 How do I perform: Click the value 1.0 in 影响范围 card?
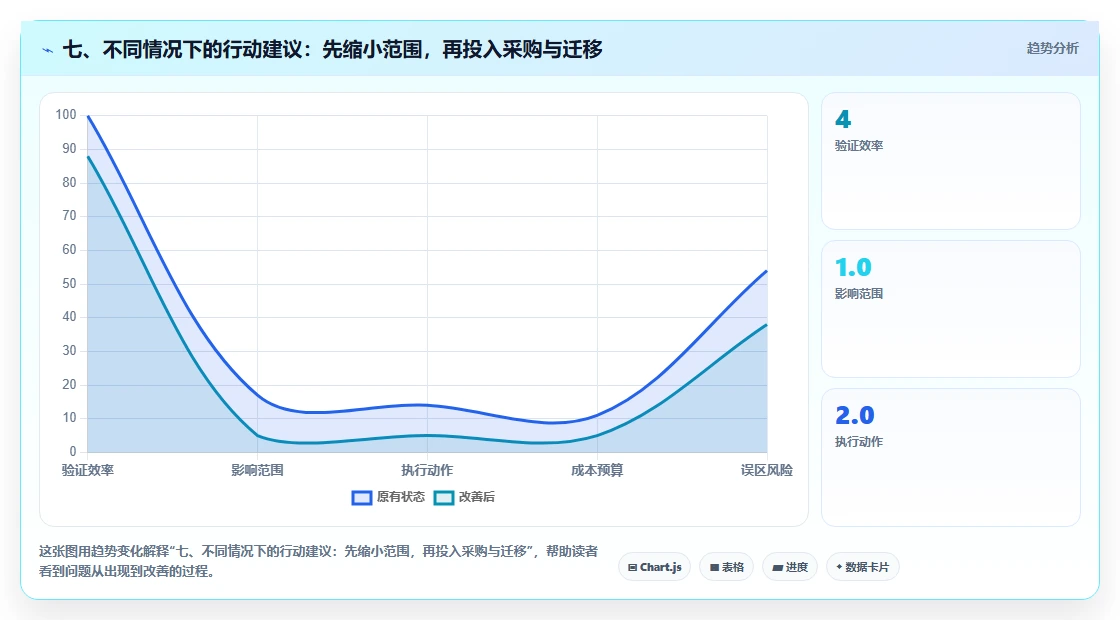tap(854, 267)
